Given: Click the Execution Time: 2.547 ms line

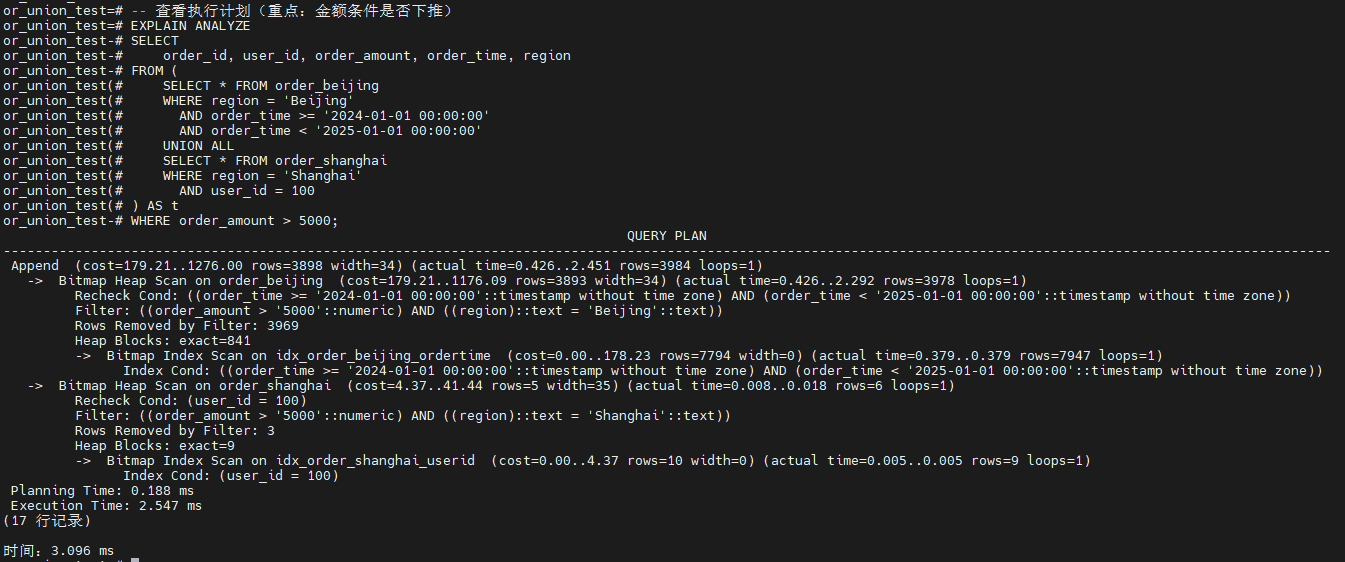Looking at the screenshot, I should click(x=106, y=506).
